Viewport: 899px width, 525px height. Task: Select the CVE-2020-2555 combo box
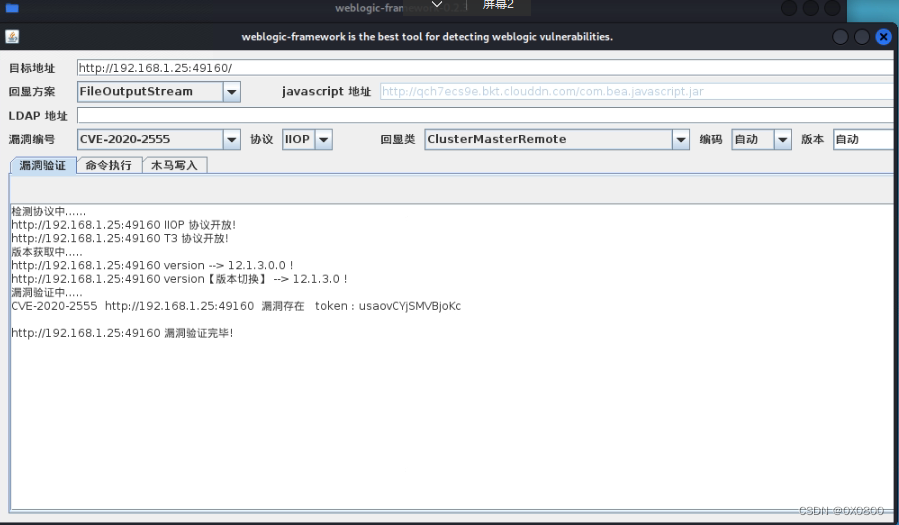pyautogui.click(x=159, y=139)
